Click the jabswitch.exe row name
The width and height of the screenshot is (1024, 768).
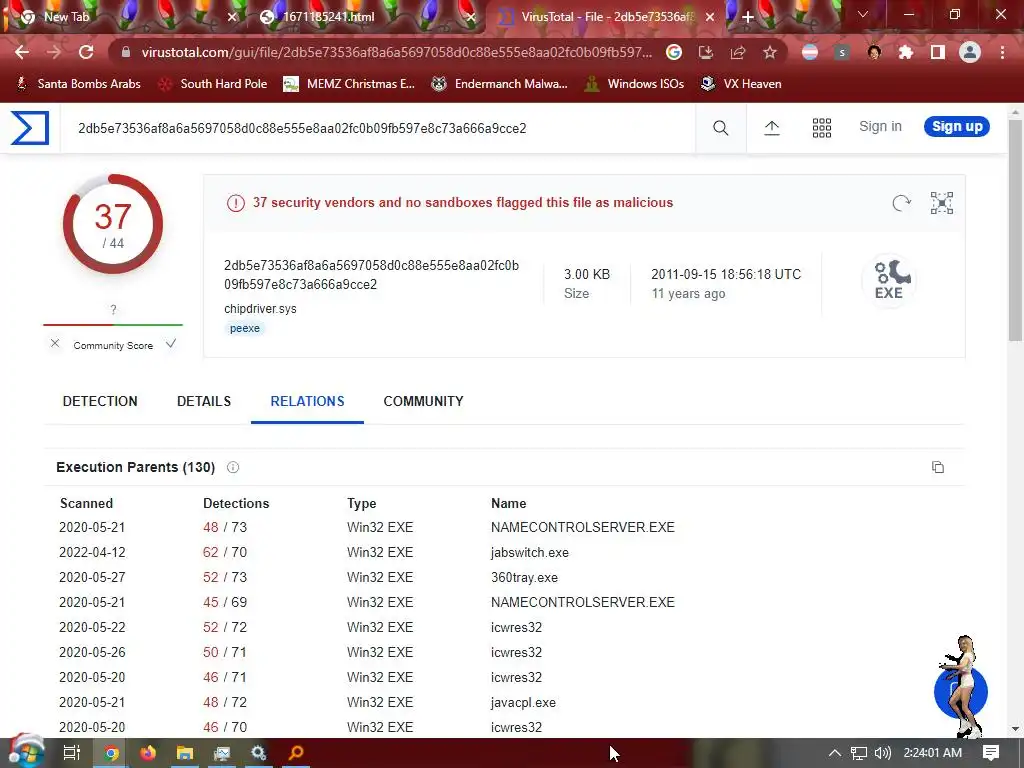click(530, 552)
